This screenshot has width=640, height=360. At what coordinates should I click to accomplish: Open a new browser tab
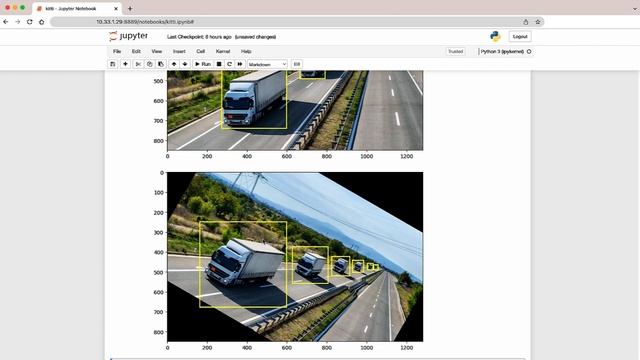pyautogui.click(x=130, y=9)
